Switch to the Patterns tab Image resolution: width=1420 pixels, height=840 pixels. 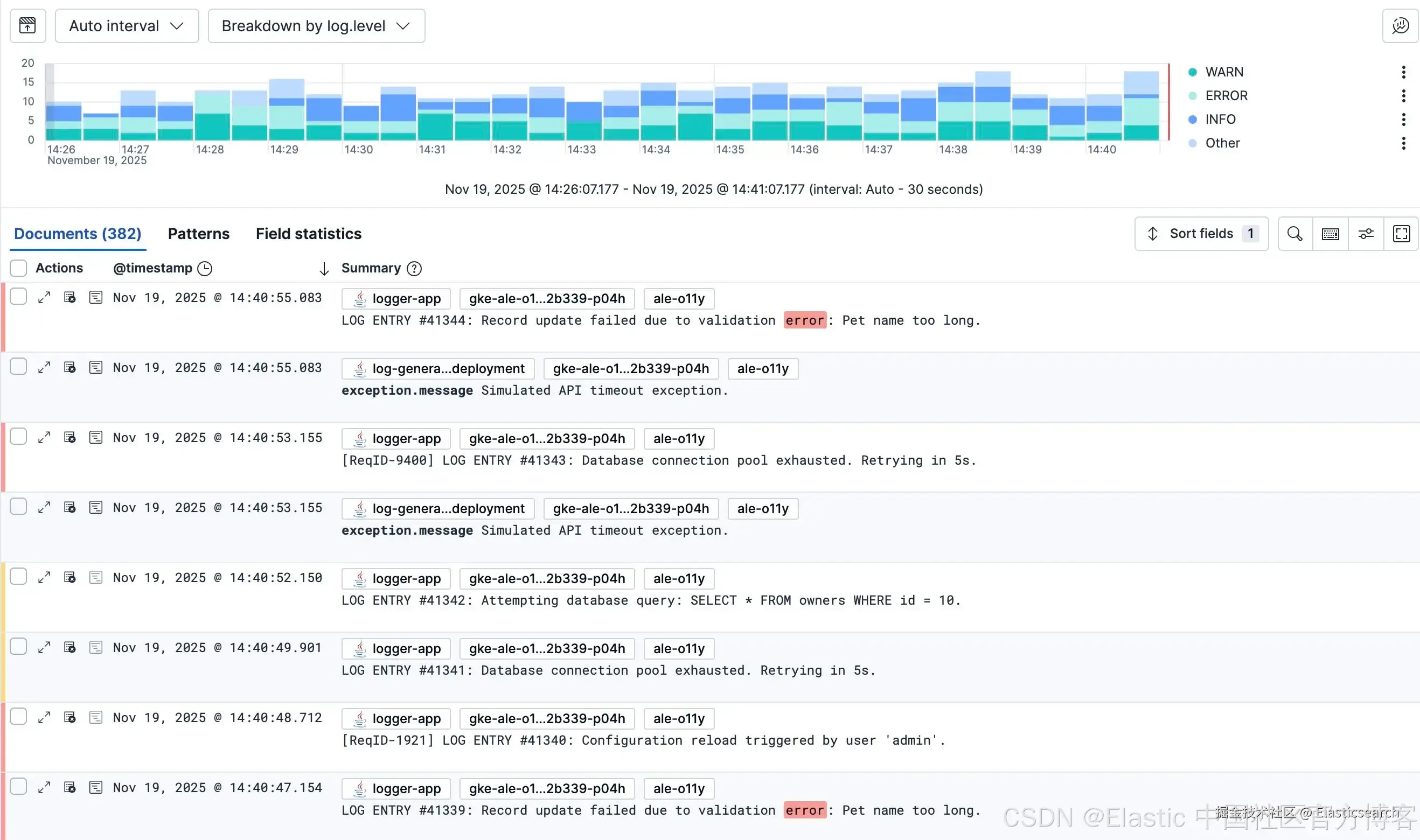pyautogui.click(x=198, y=233)
